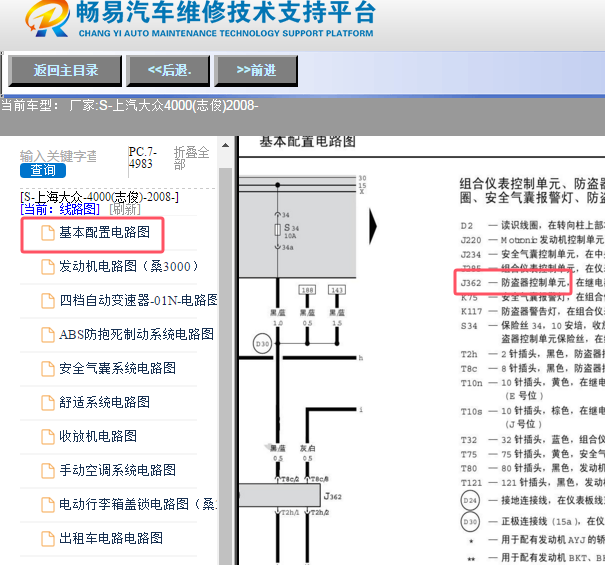
Task: Click the 143 reference box in diagram
Action: coord(337,290)
